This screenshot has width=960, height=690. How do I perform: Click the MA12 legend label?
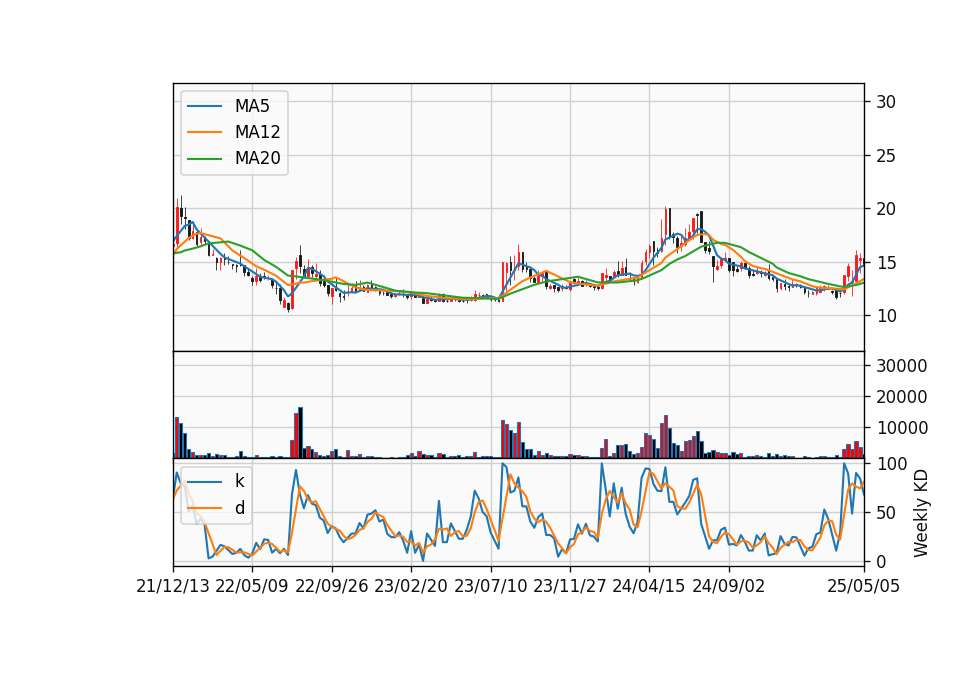(257, 132)
